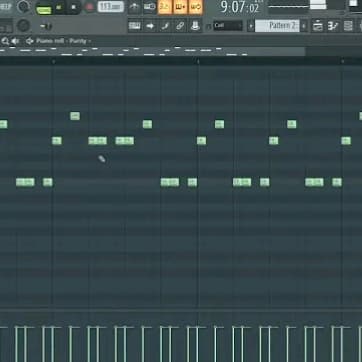Image resolution: width=362 pixels, height=362 pixels.
Task: Click the small arrow left of Pattern 2
Action: (x=251, y=26)
